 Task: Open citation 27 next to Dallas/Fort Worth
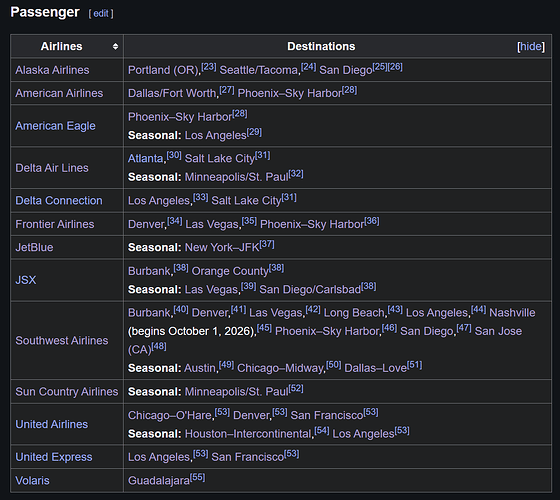[x=227, y=90]
